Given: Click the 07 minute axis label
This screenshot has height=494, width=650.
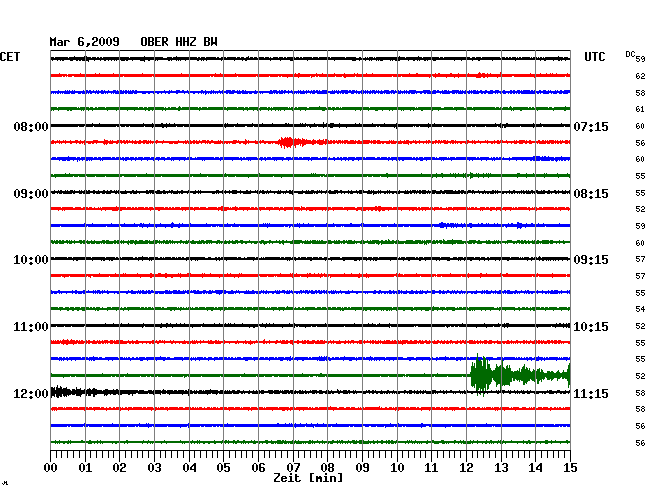Looking at the screenshot, I should tap(293, 467).
